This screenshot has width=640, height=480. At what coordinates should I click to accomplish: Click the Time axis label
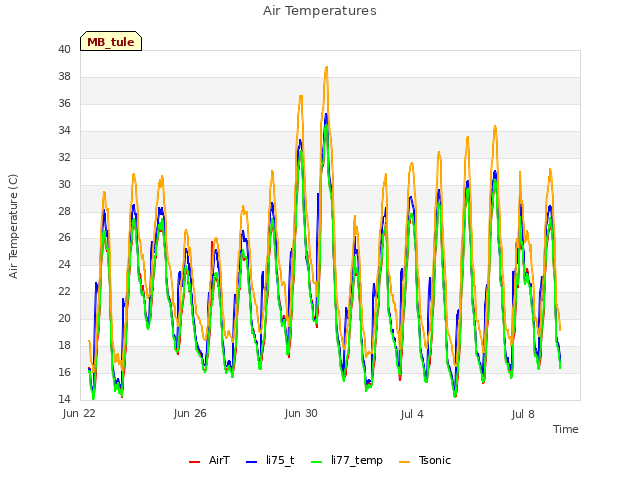pyautogui.click(x=565, y=429)
